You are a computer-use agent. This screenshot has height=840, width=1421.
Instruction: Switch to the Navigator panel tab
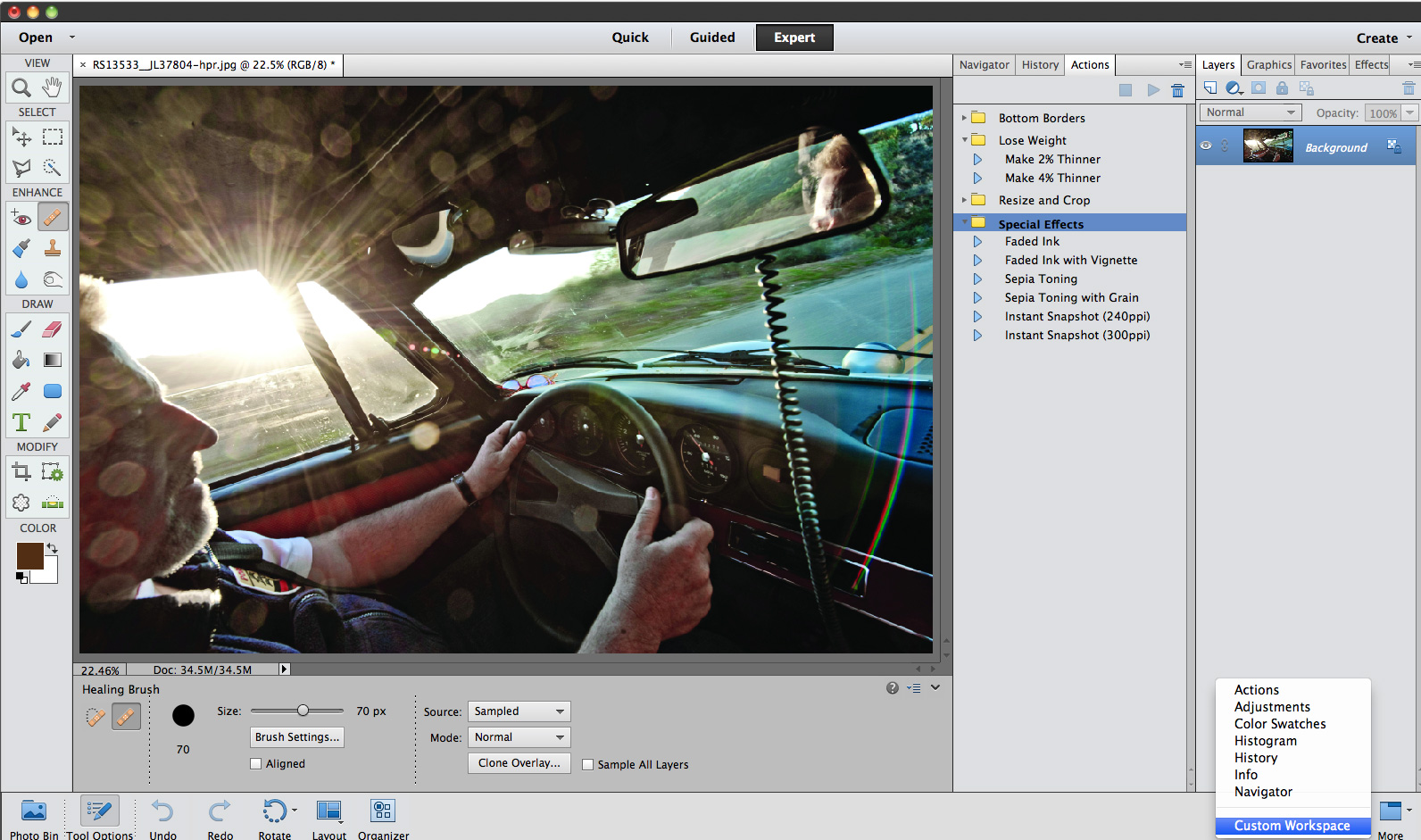click(x=985, y=65)
